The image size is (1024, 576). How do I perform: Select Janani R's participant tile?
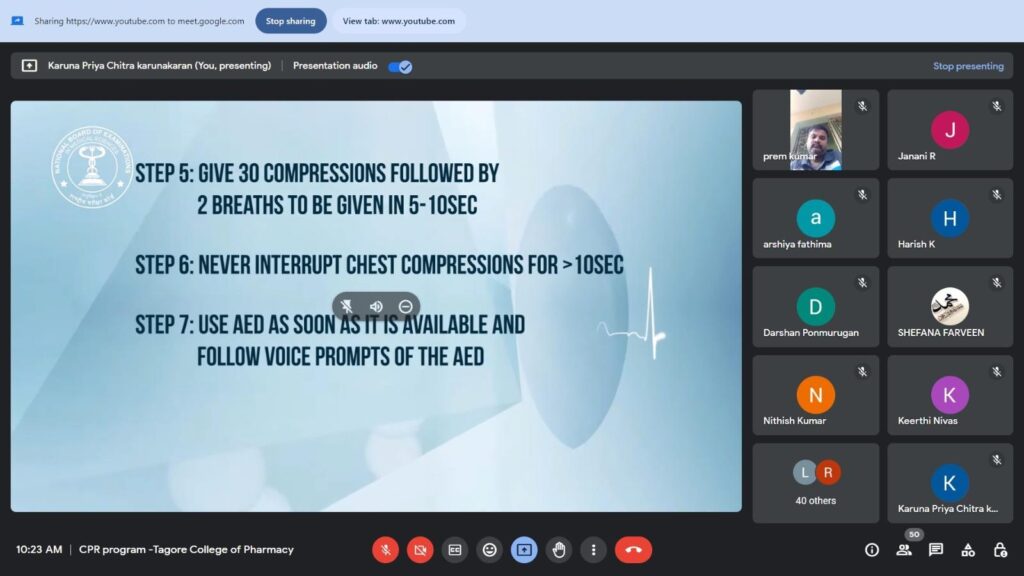click(x=950, y=130)
